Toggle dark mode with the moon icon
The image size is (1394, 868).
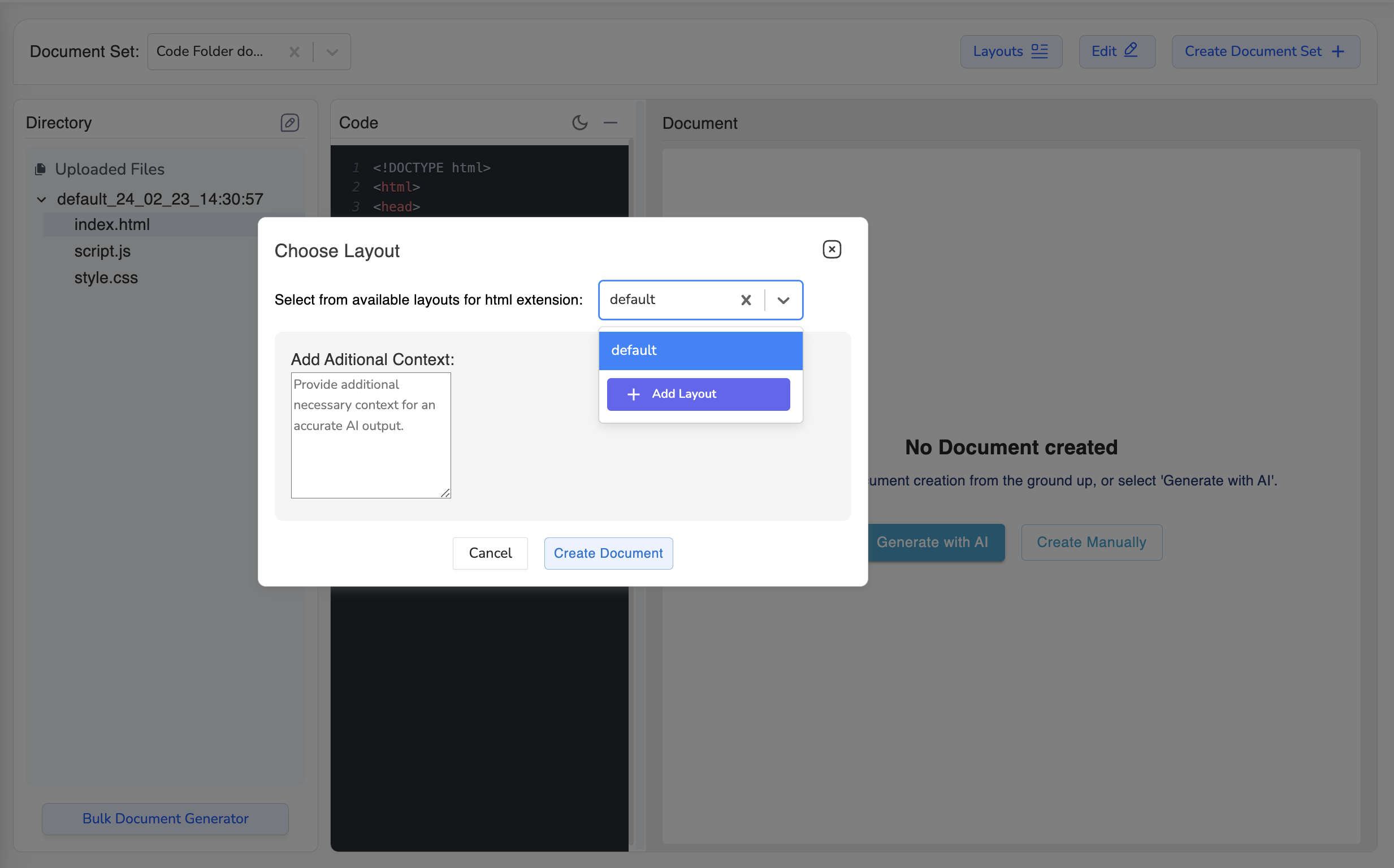coord(579,122)
